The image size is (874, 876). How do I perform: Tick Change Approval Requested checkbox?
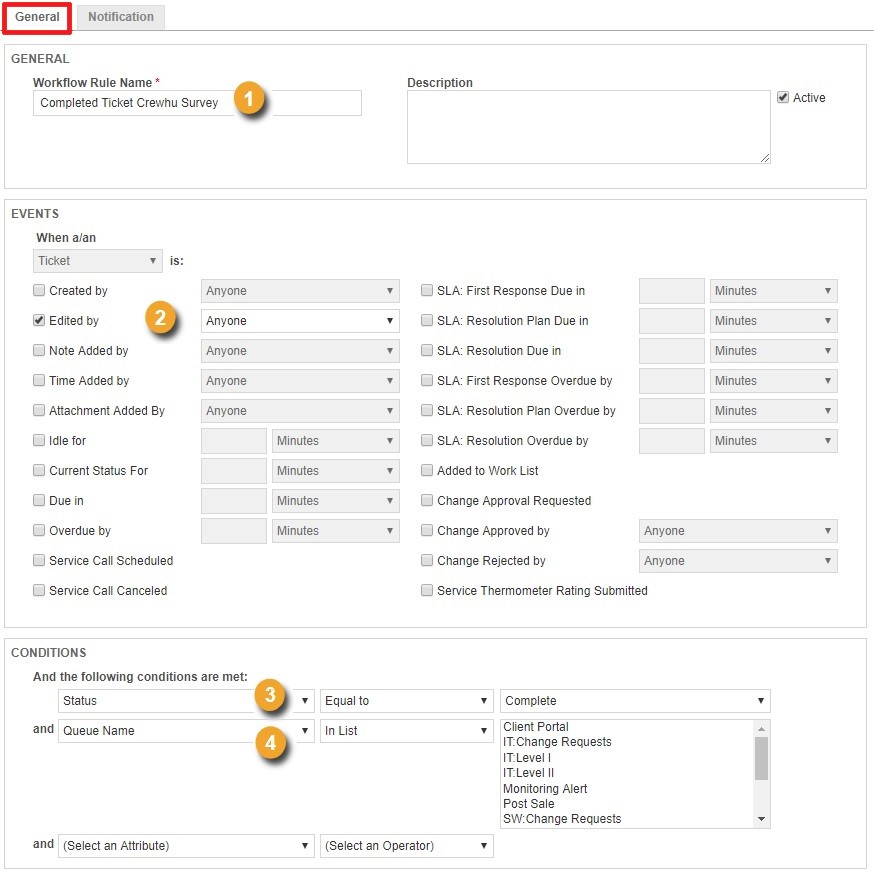pyautogui.click(x=427, y=501)
